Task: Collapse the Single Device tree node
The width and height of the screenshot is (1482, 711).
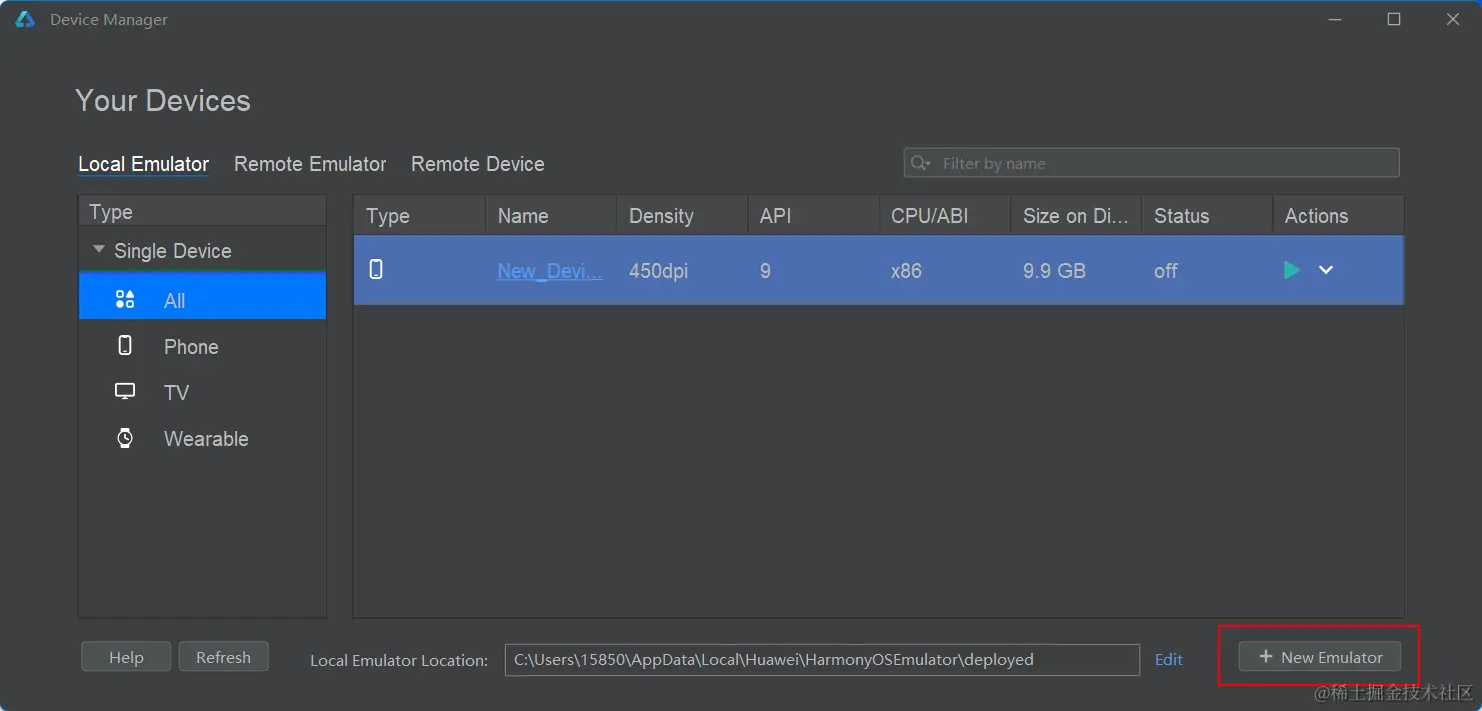Action: coord(98,250)
